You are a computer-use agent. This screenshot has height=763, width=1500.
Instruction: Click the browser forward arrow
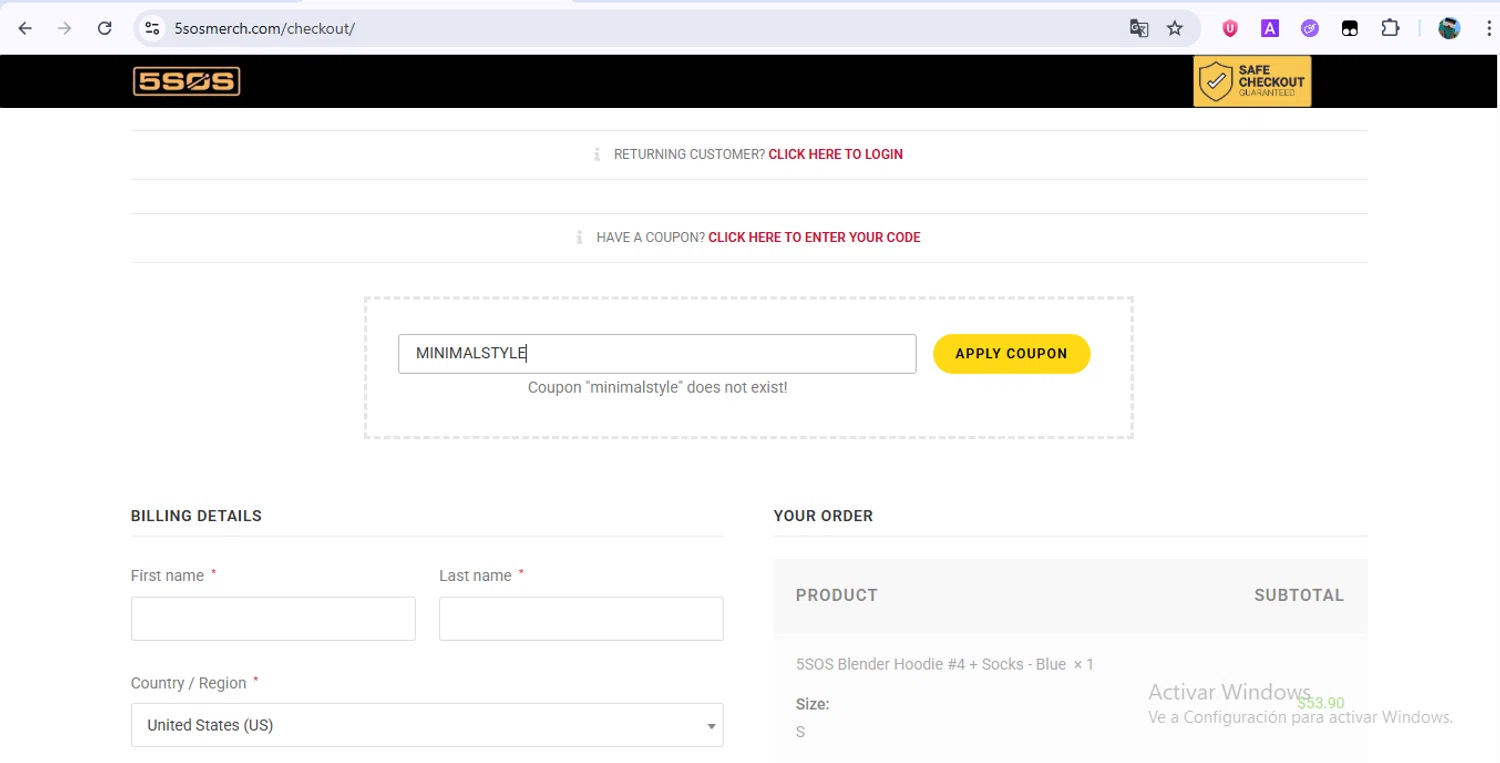pos(64,28)
